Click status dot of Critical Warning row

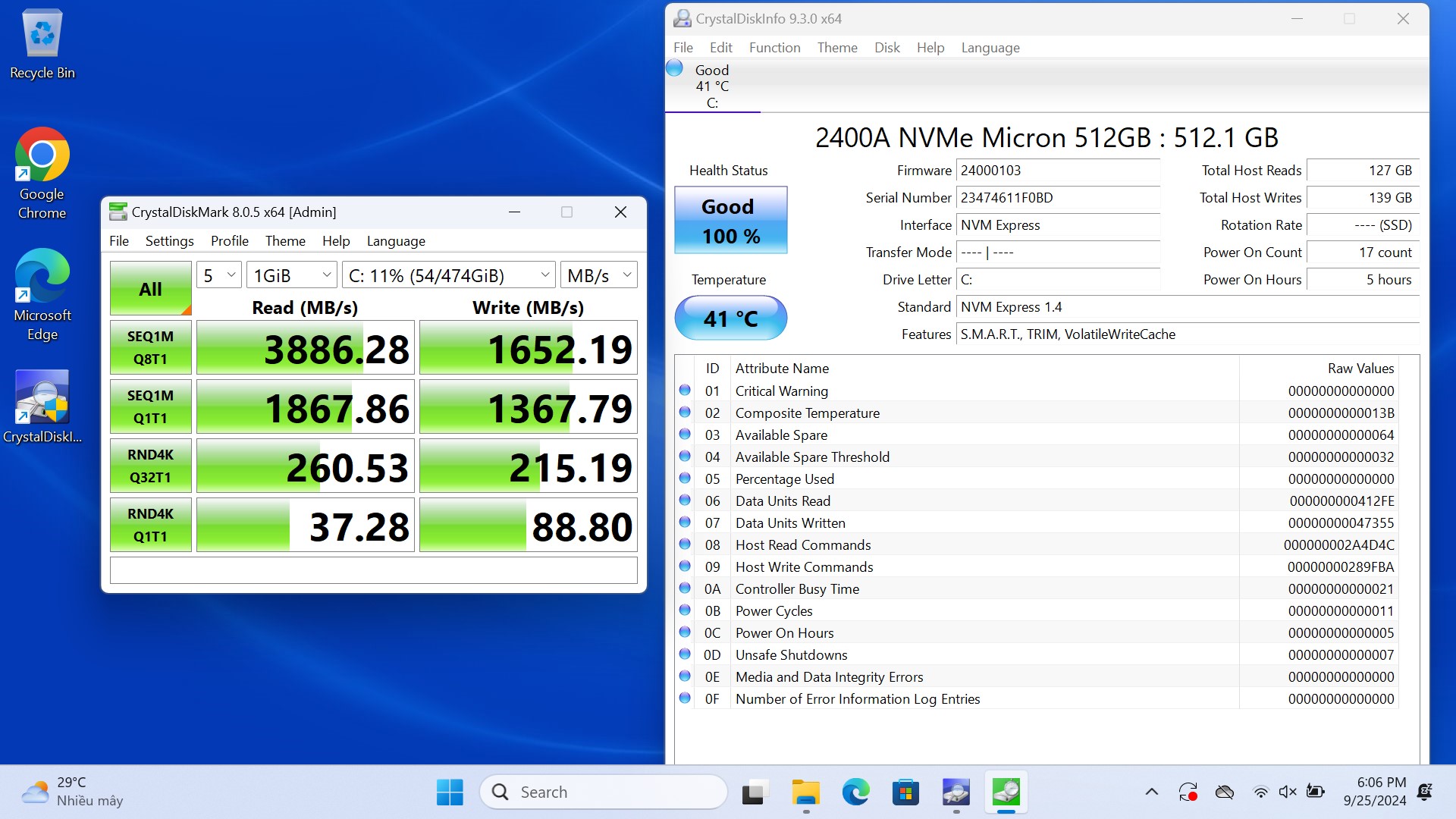coord(685,390)
